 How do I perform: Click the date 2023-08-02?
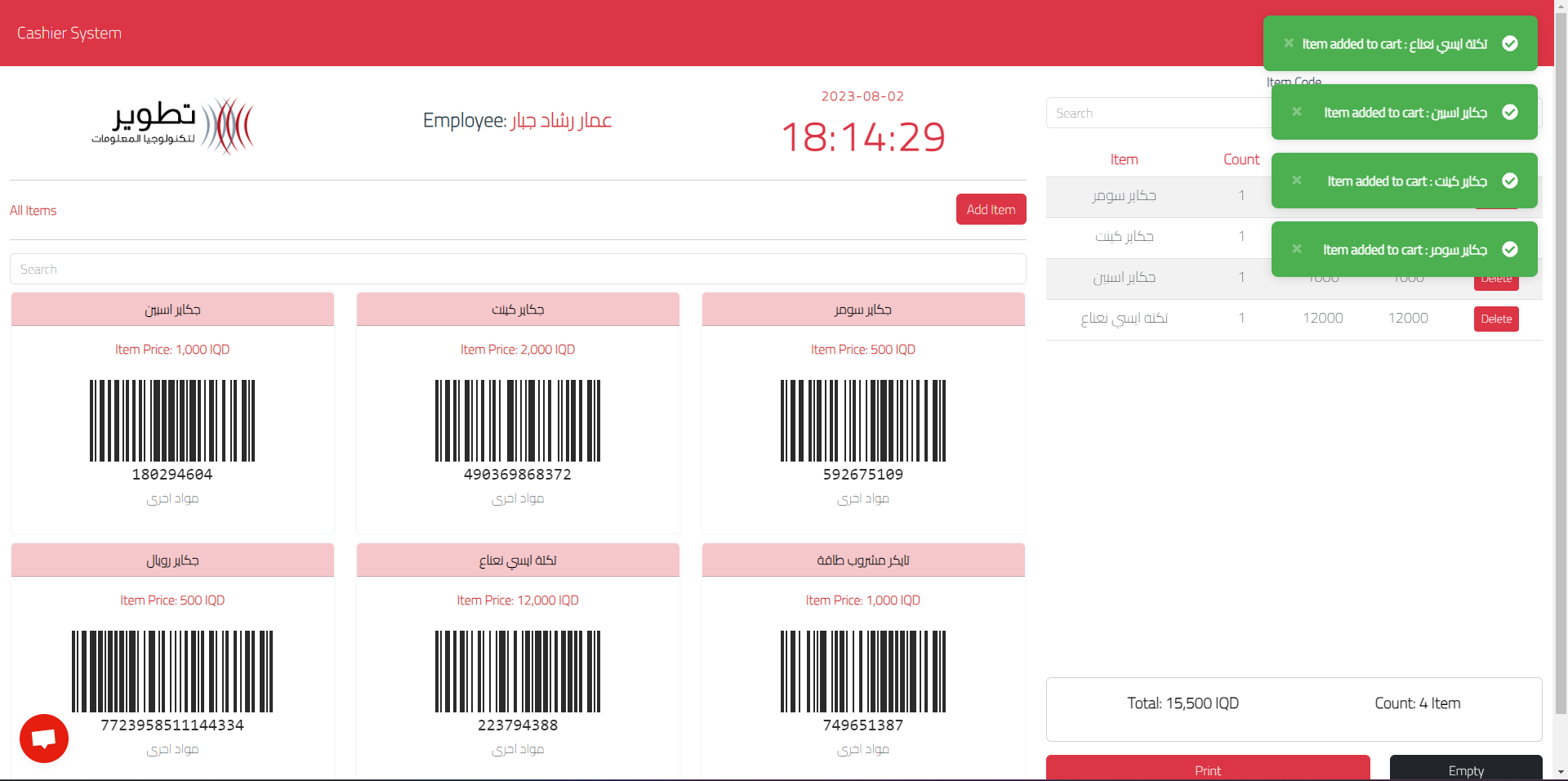point(862,96)
